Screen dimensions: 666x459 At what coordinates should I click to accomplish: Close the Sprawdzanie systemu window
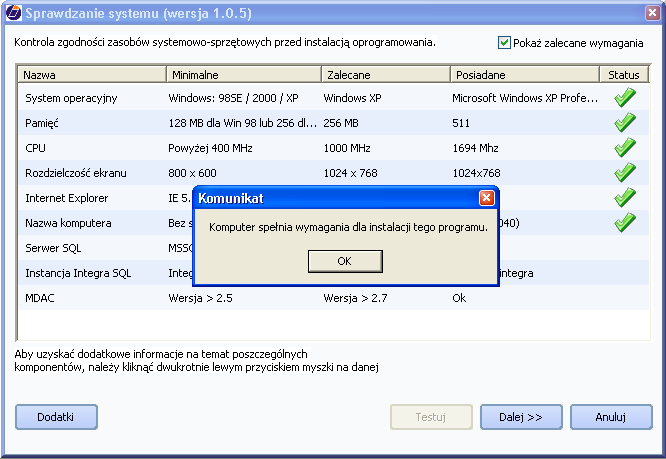click(x=652, y=13)
